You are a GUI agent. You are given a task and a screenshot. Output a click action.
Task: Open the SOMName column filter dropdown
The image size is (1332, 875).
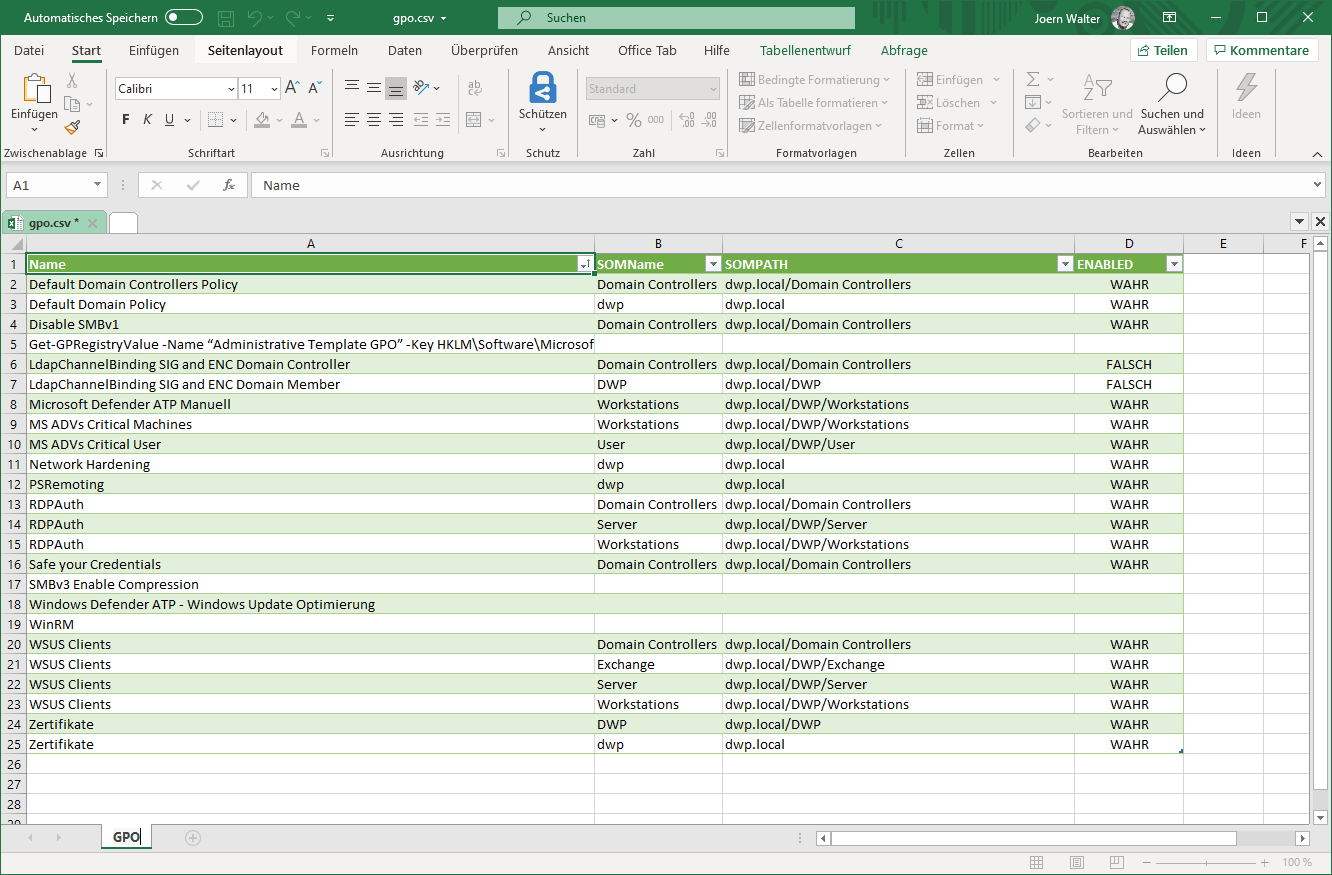click(712, 264)
